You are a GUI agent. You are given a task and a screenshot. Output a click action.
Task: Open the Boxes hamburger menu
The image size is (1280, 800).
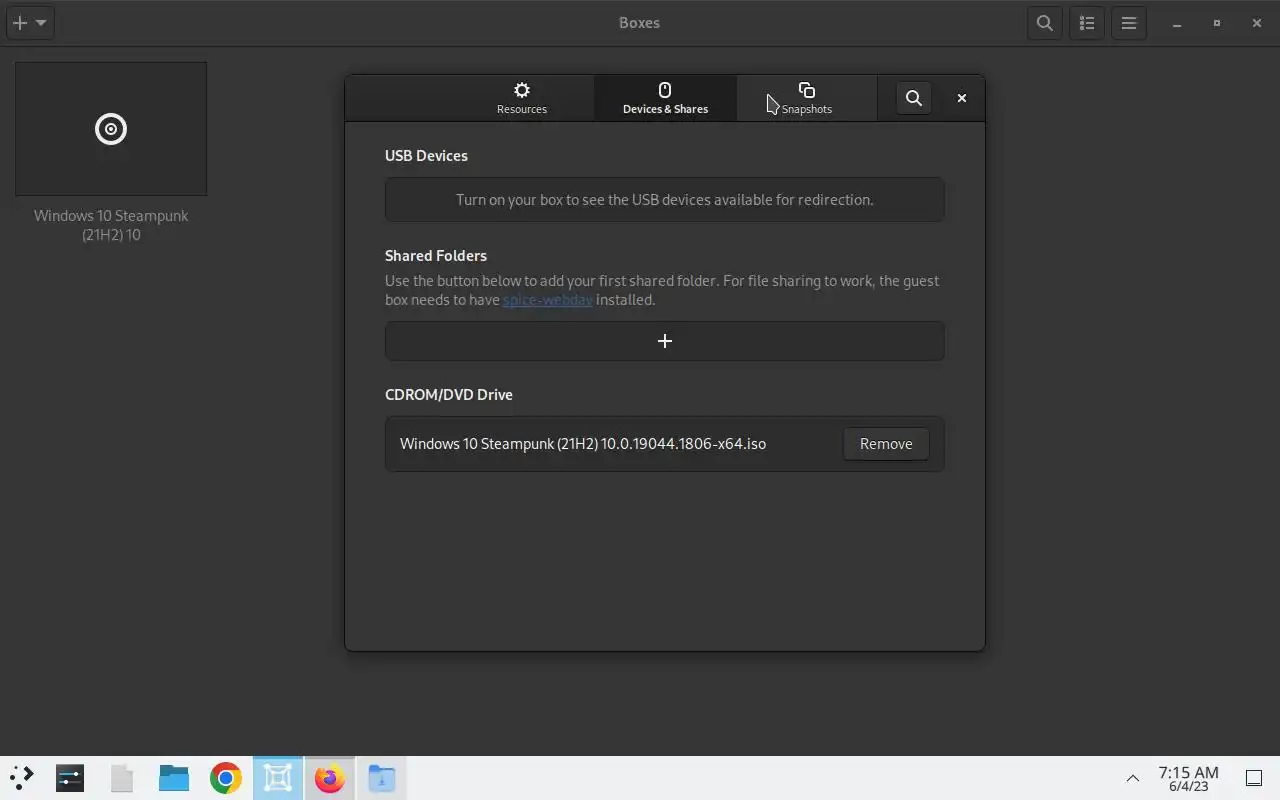point(1129,22)
